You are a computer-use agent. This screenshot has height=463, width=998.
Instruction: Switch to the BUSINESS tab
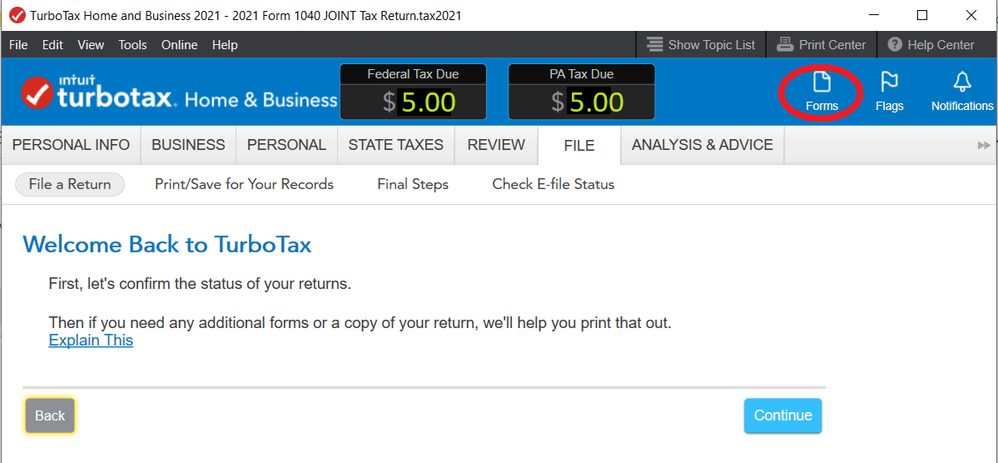tap(188, 145)
